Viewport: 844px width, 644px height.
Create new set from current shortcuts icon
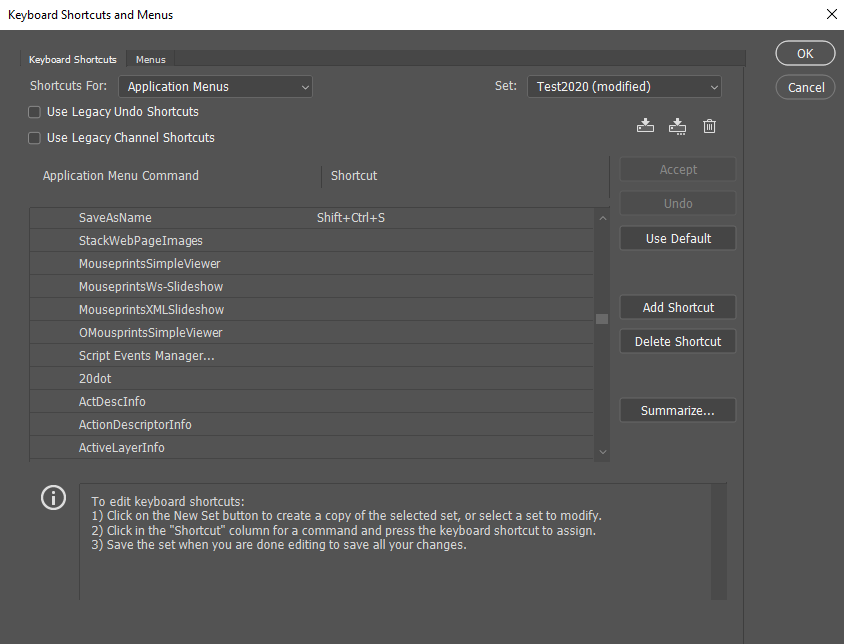click(677, 126)
